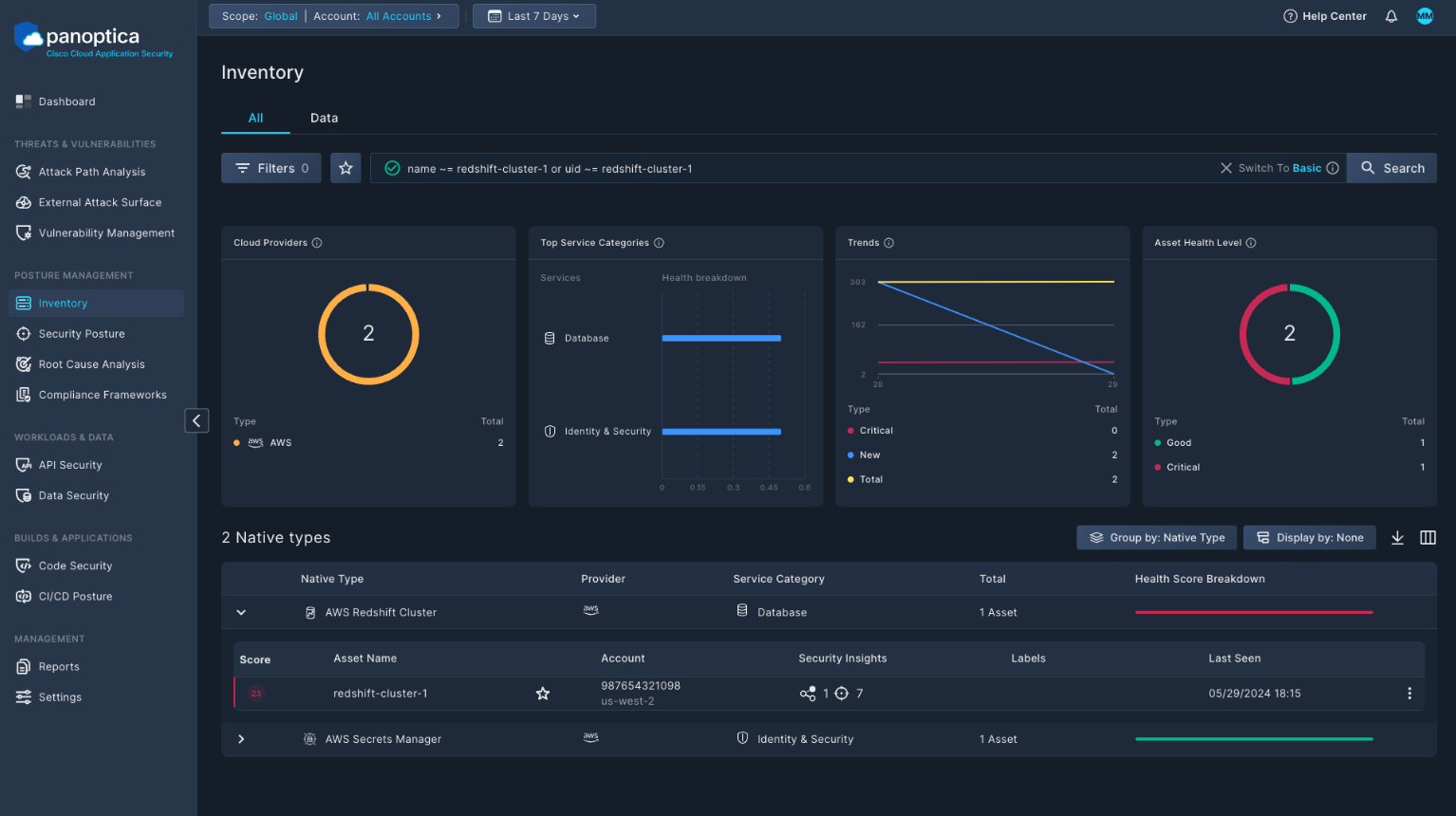Open the Last 7 Days date dropdown
The height and width of the screenshot is (816, 1456).
click(534, 16)
